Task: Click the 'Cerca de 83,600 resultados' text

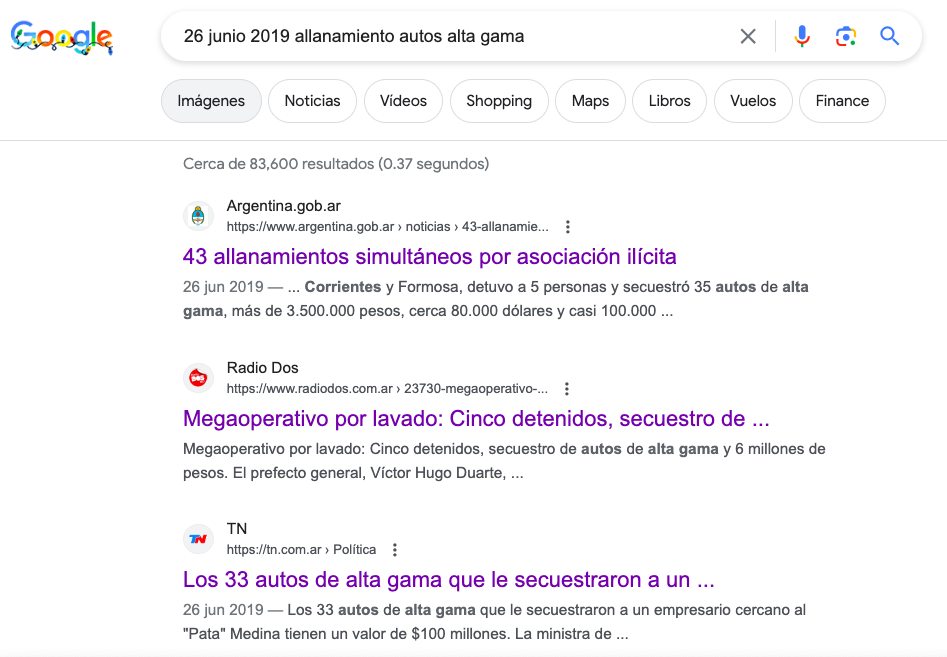Action: click(x=336, y=164)
